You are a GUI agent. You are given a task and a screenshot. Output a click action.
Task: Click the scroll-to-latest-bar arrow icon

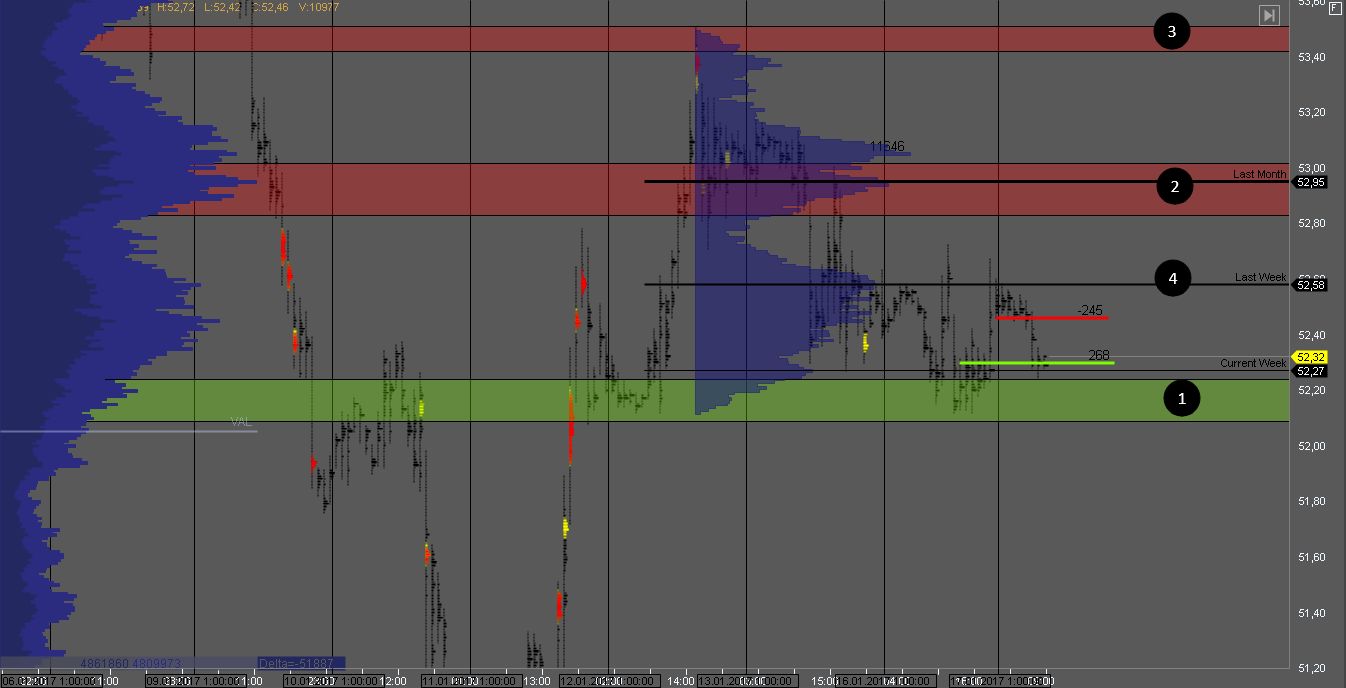click(1269, 15)
